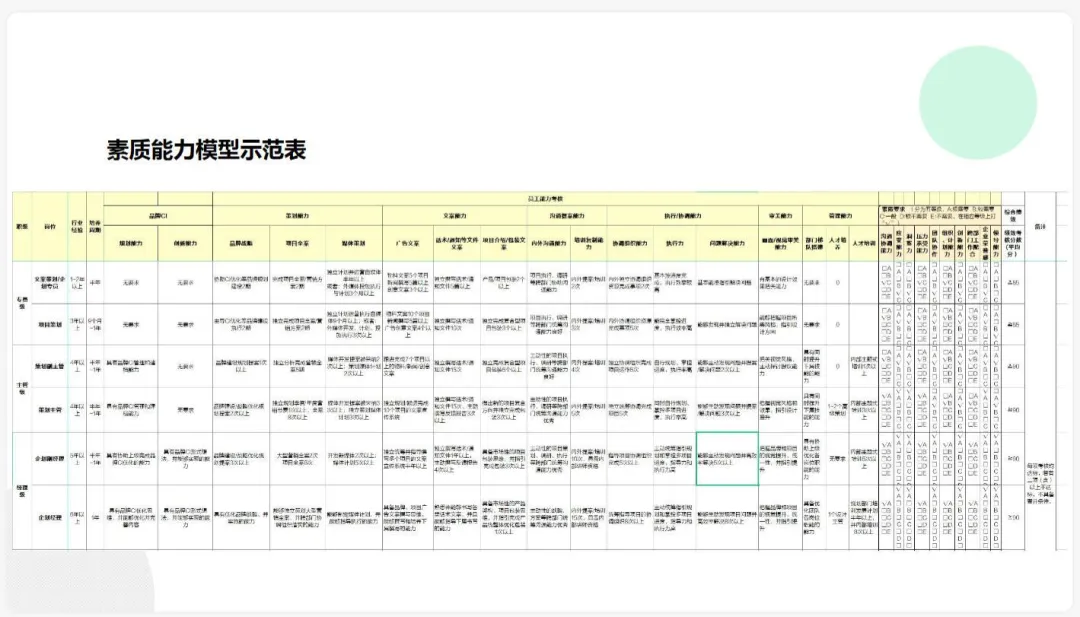The image size is (1080, 617).
Task: Click the green-outlined selected cell
Action: (x=727, y=459)
